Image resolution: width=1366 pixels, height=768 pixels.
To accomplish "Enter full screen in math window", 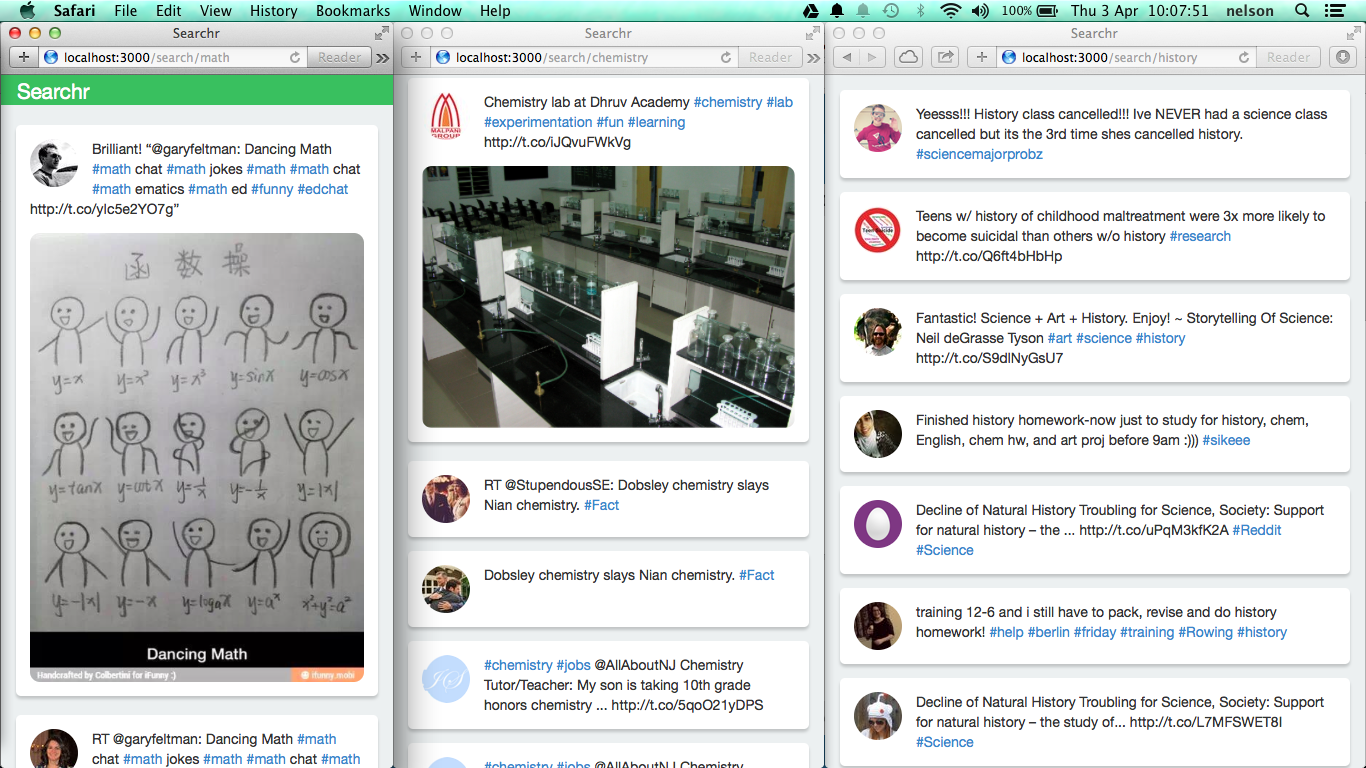I will (382, 33).
